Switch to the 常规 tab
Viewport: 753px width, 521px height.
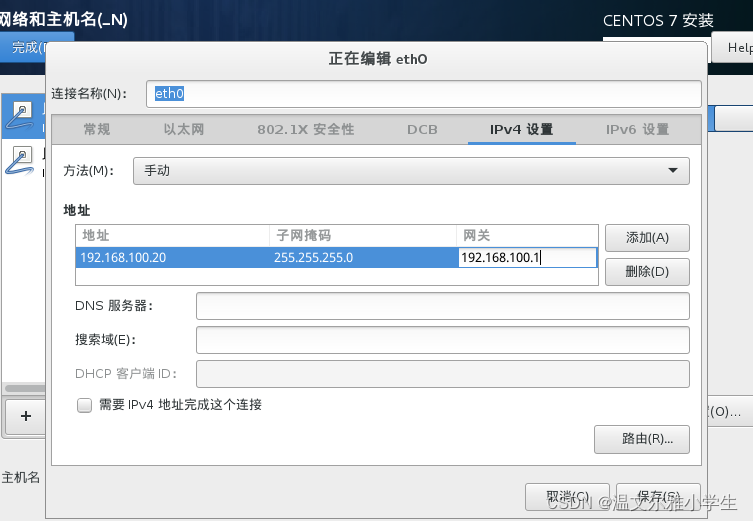(x=97, y=129)
